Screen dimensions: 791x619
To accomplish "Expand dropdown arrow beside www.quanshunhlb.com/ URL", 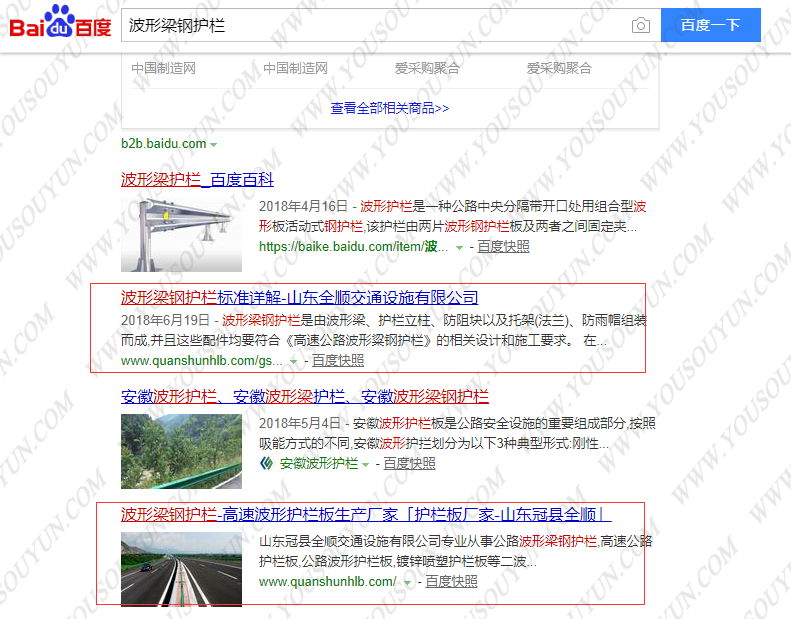I will coord(408,583).
